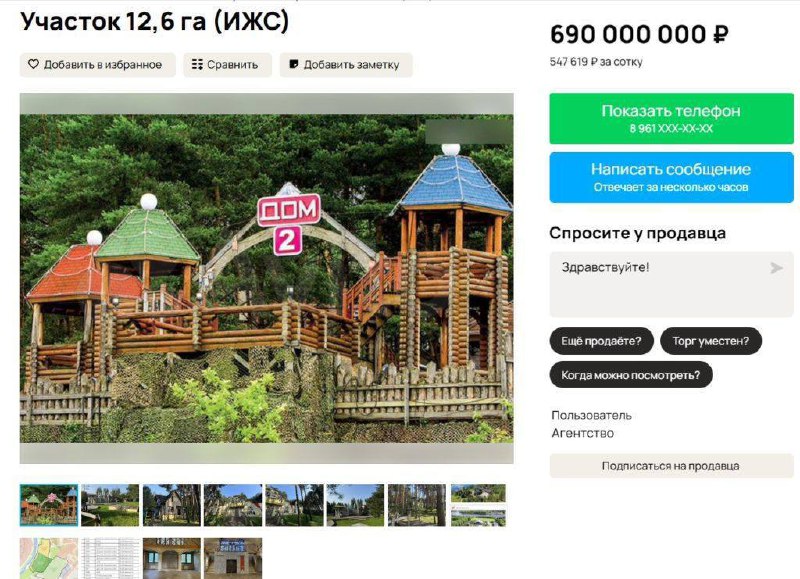
Task: Show seller phone number
Action: (x=671, y=118)
